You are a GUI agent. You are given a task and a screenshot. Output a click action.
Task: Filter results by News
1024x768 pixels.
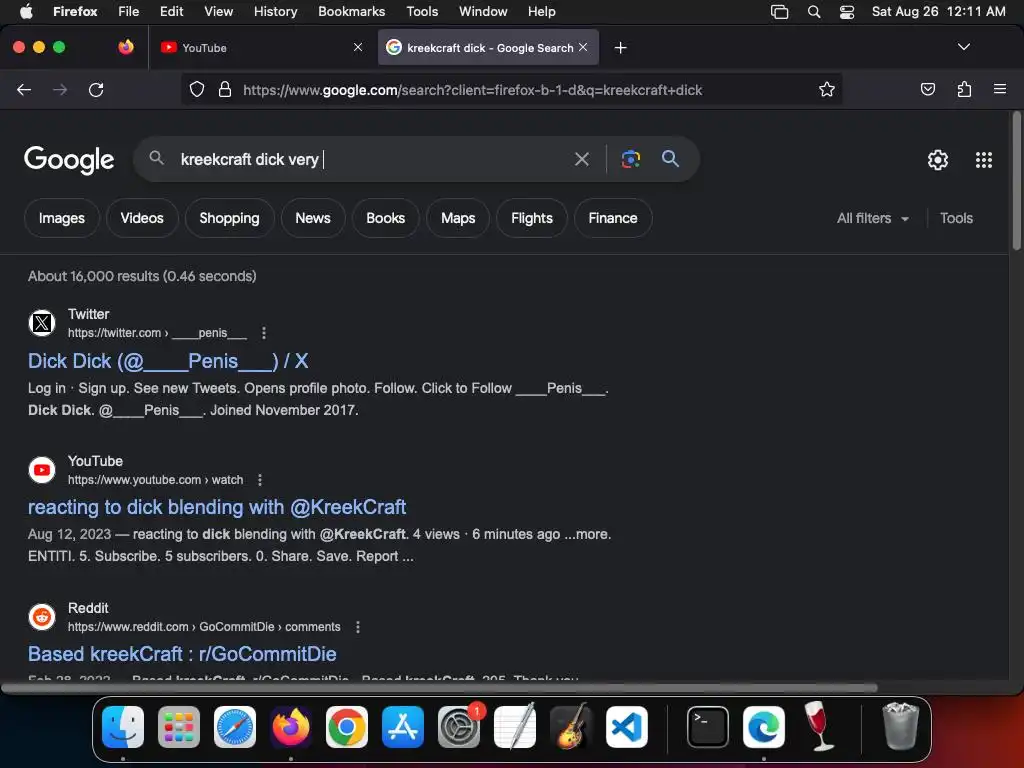pyautogui.click(x=313, y=218)
